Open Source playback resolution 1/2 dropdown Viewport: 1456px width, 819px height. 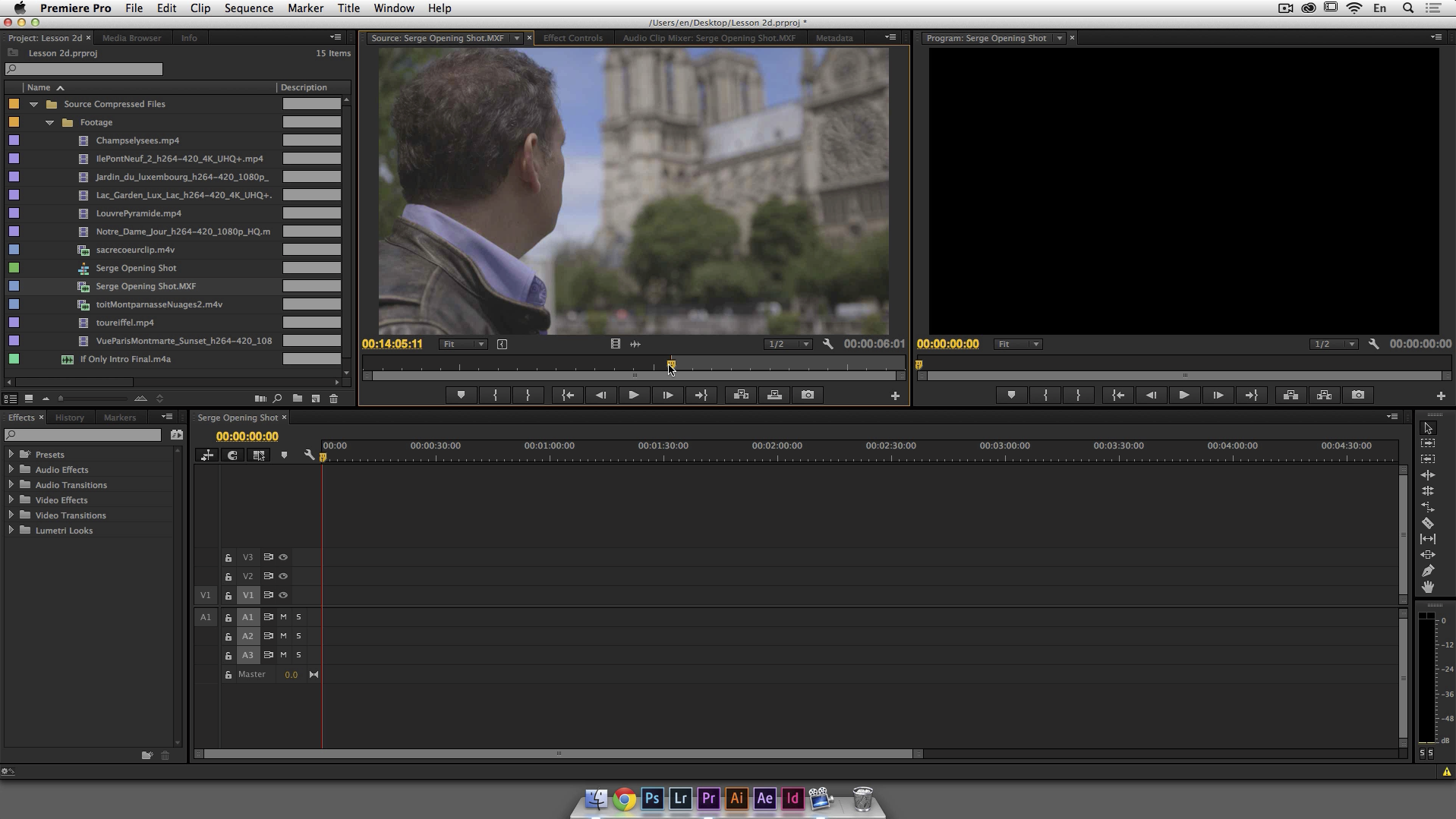click(x=788, y=344)
